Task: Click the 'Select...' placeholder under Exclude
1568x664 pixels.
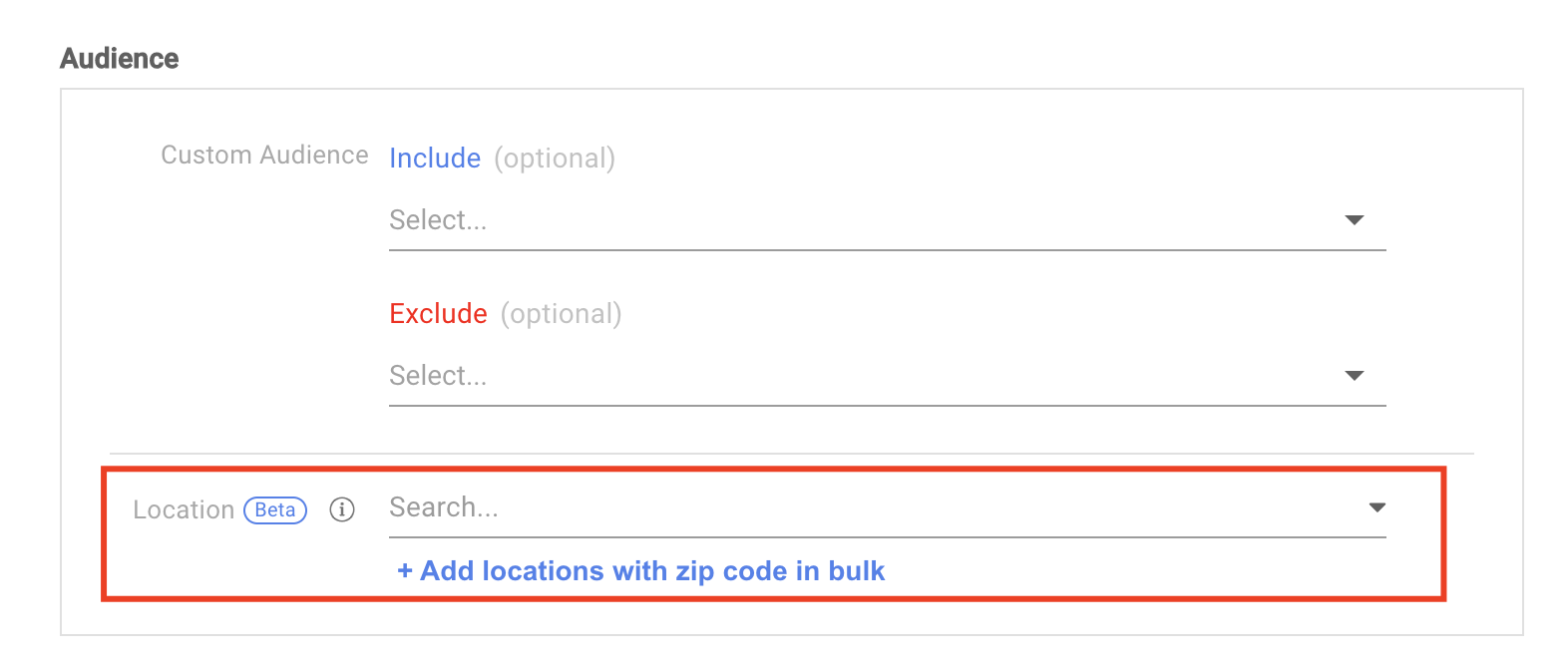Action: click(x=438, y=375)
